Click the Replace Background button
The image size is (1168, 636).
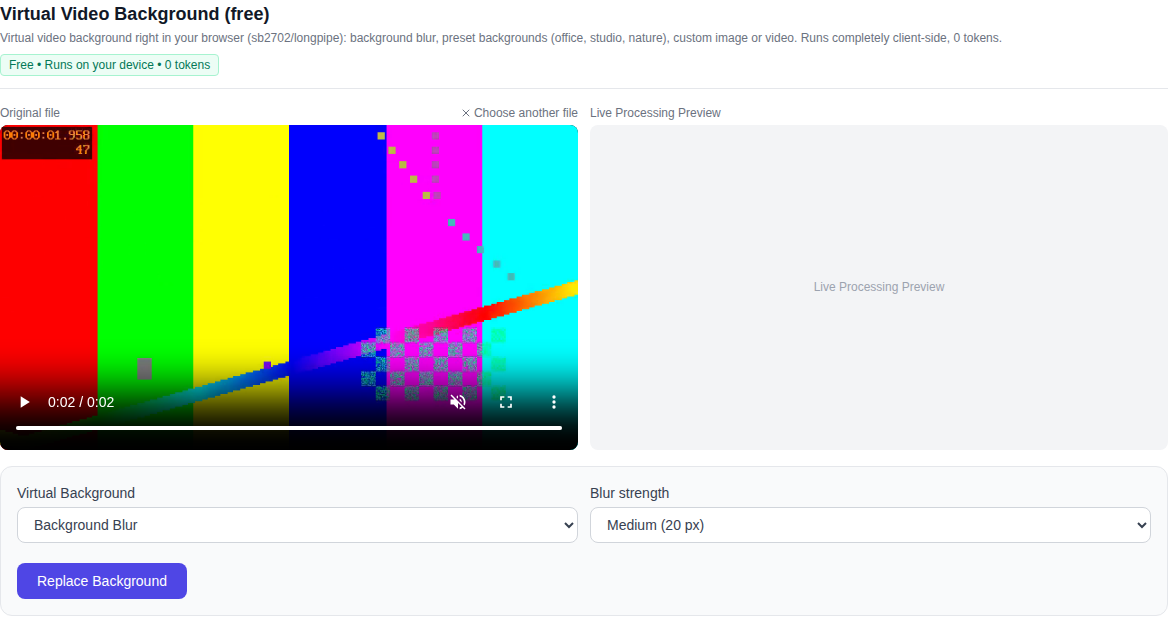(102, 581)
